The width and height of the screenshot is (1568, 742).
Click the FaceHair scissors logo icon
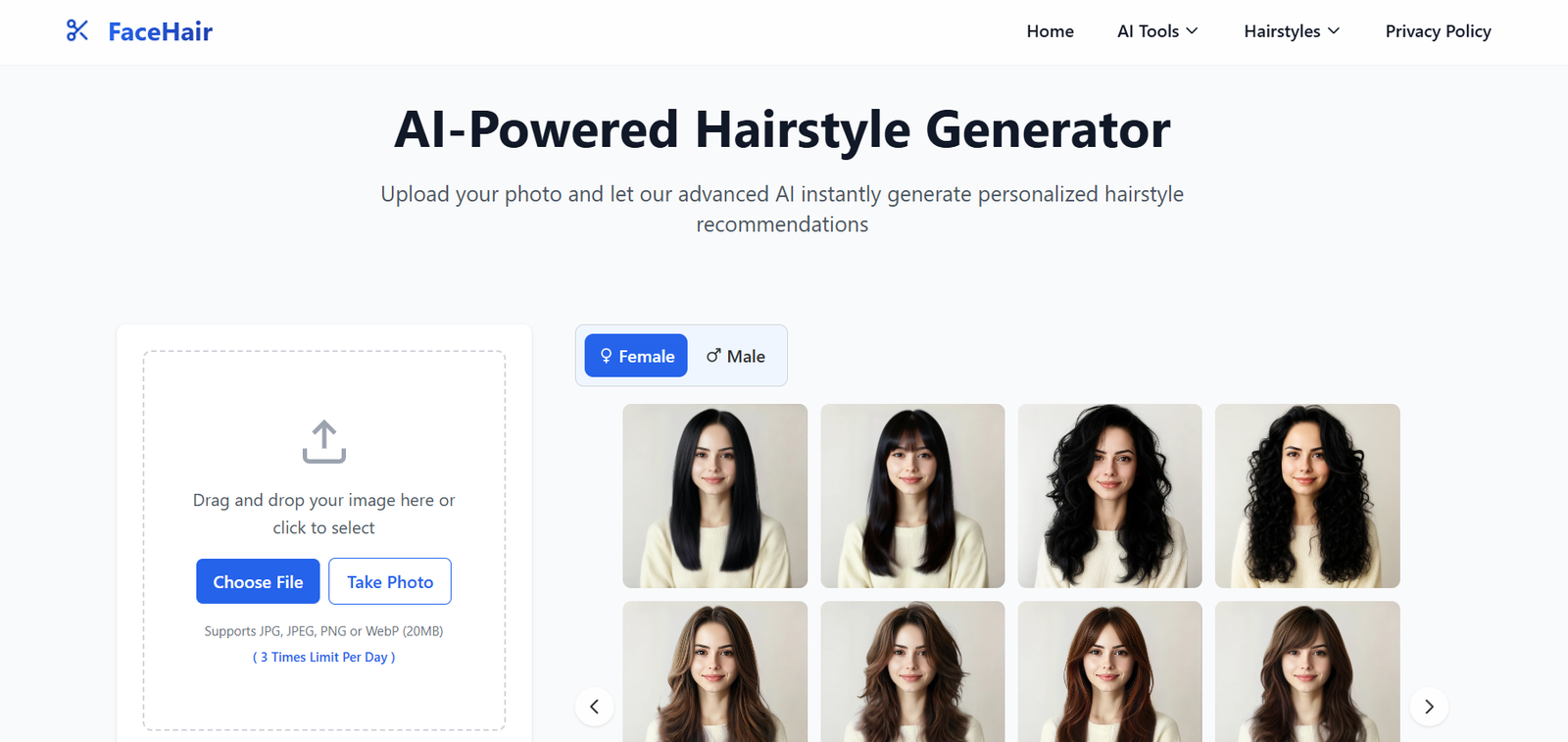tap(77, 31)
